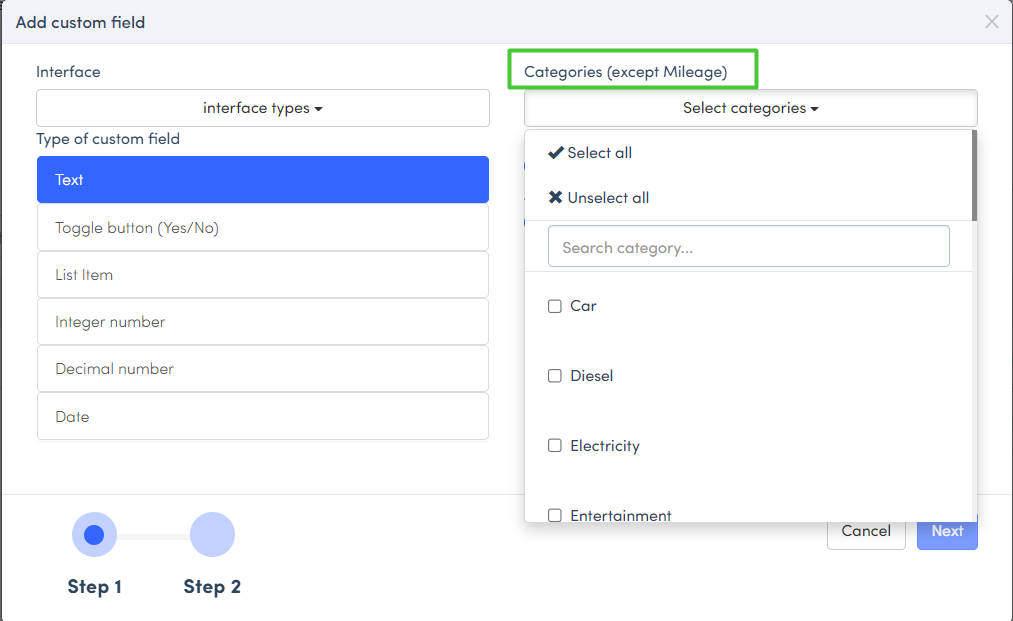
Task: Enable the Electricity category checkbox
Action: coord(555,446)
